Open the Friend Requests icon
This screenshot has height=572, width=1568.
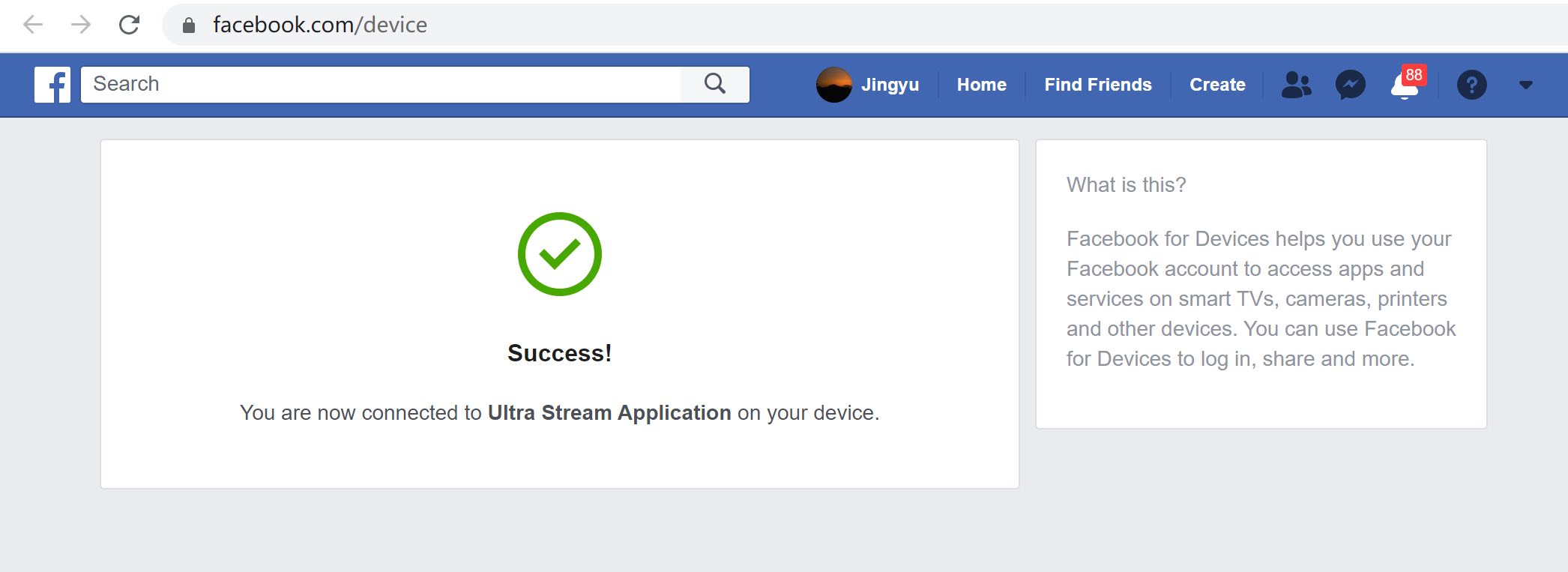1296,85
